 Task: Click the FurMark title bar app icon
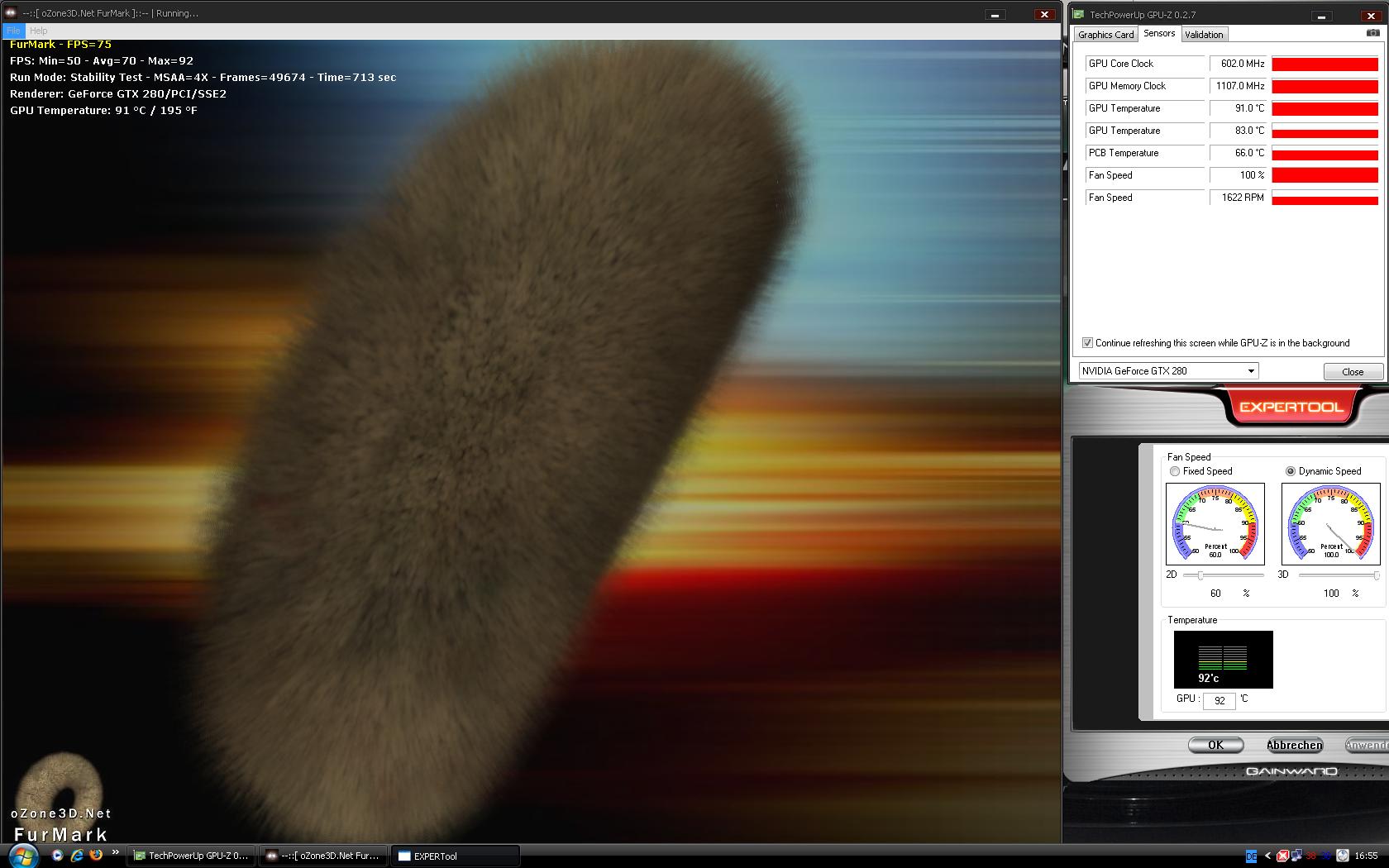[x=10, y=13]
